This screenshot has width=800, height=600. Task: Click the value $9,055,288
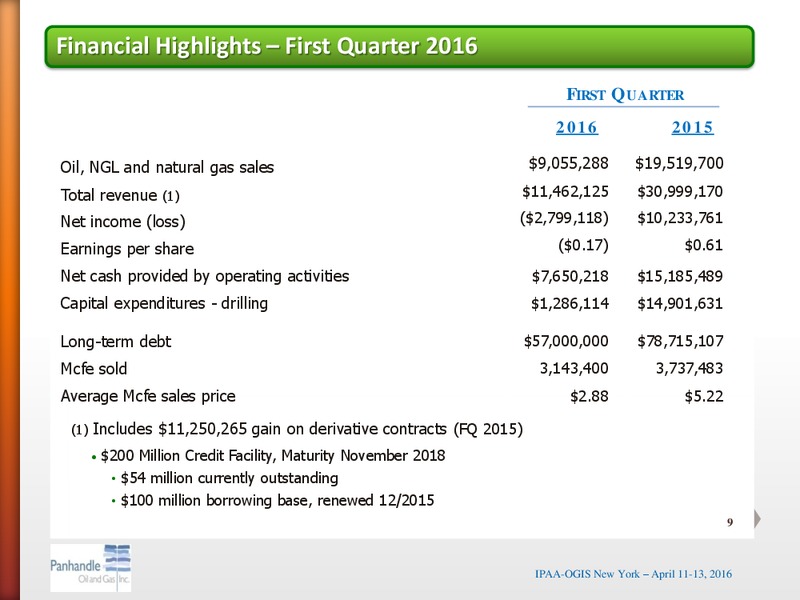click(x=568, y=163)
